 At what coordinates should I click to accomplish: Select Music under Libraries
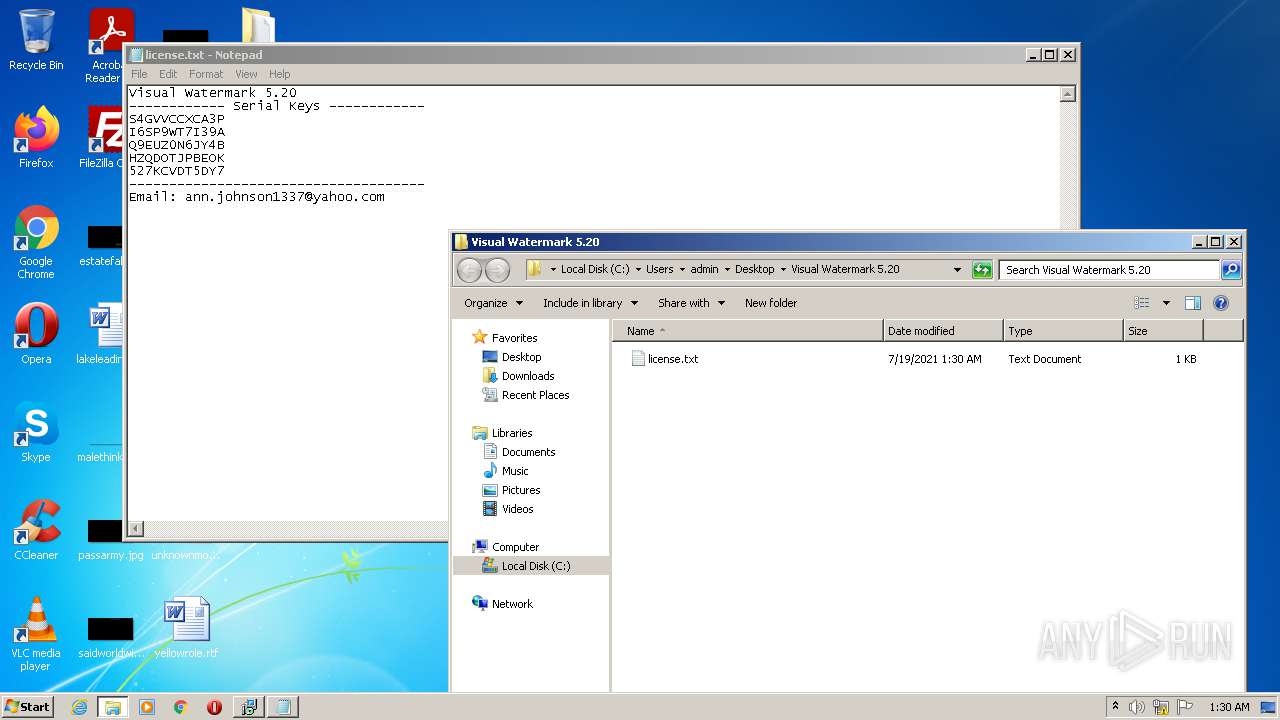coord(514,471)
